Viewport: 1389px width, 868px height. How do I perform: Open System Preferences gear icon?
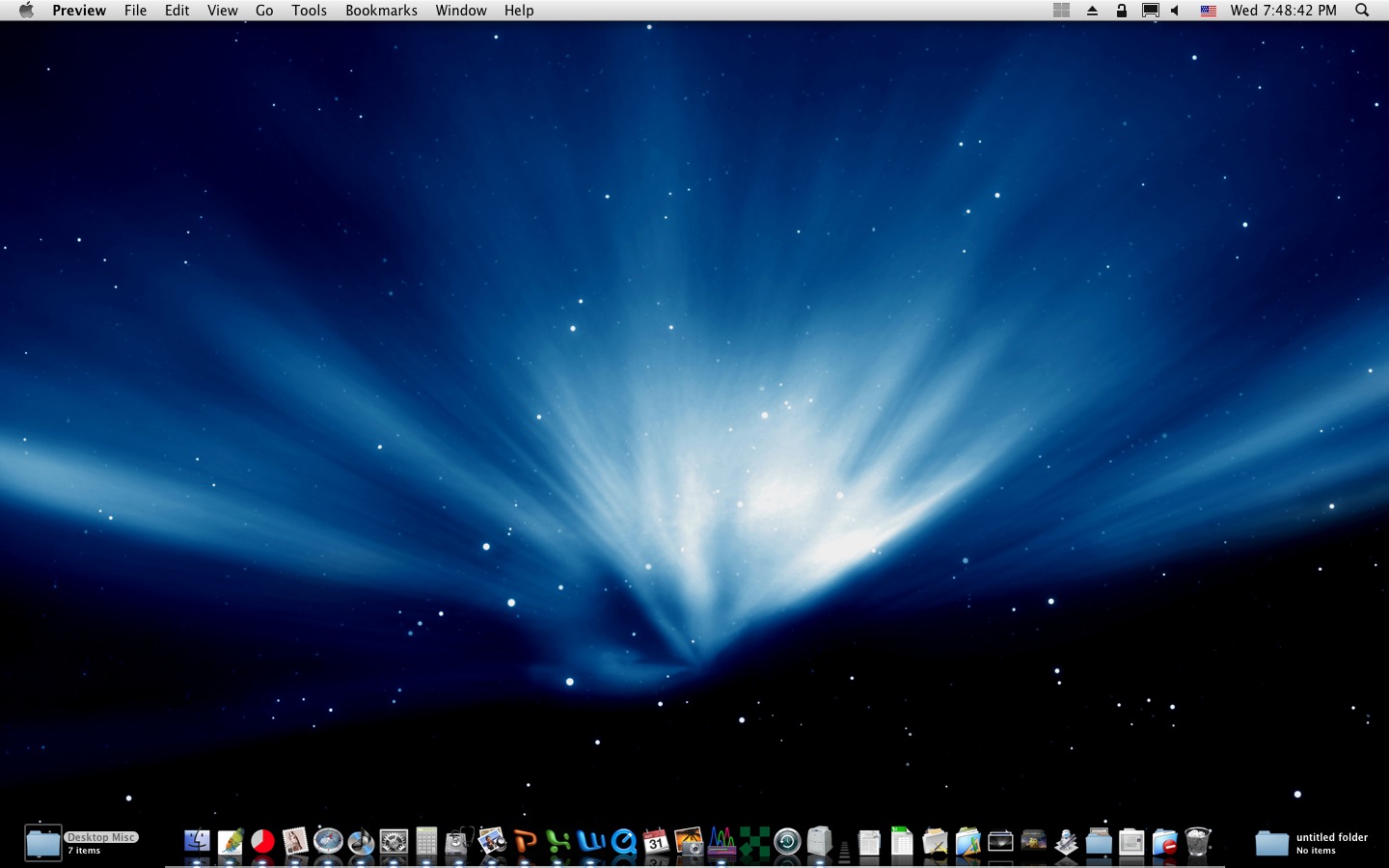(394, 842)
